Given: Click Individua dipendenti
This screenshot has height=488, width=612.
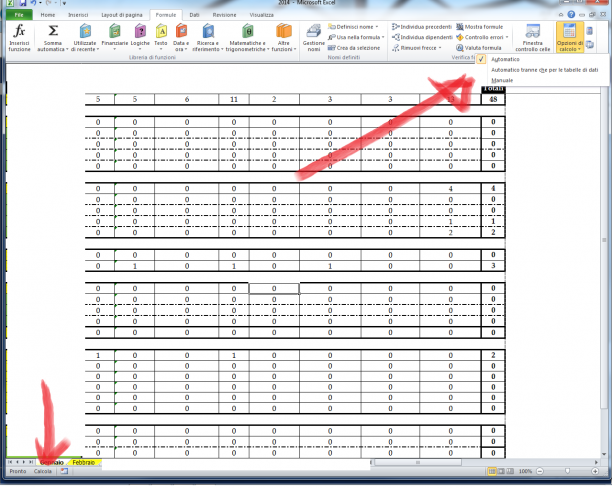Looking at the screenshot, I should 422,37.
